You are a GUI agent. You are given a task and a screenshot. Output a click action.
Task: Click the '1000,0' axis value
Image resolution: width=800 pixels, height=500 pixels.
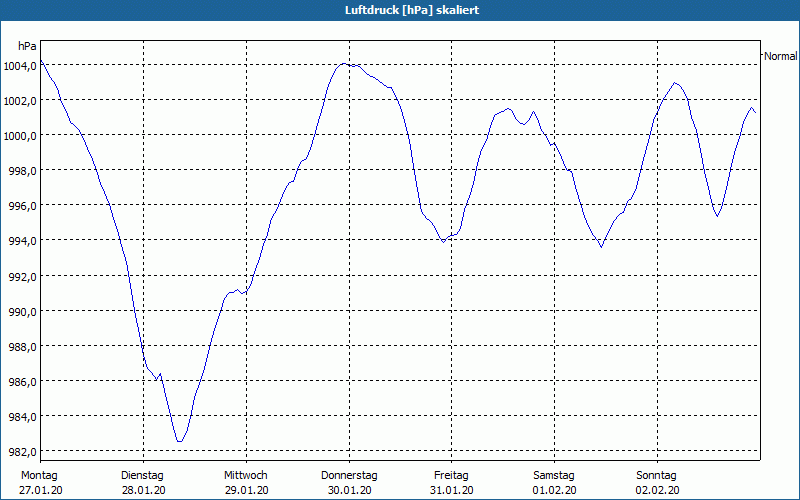tap(20, 136)
